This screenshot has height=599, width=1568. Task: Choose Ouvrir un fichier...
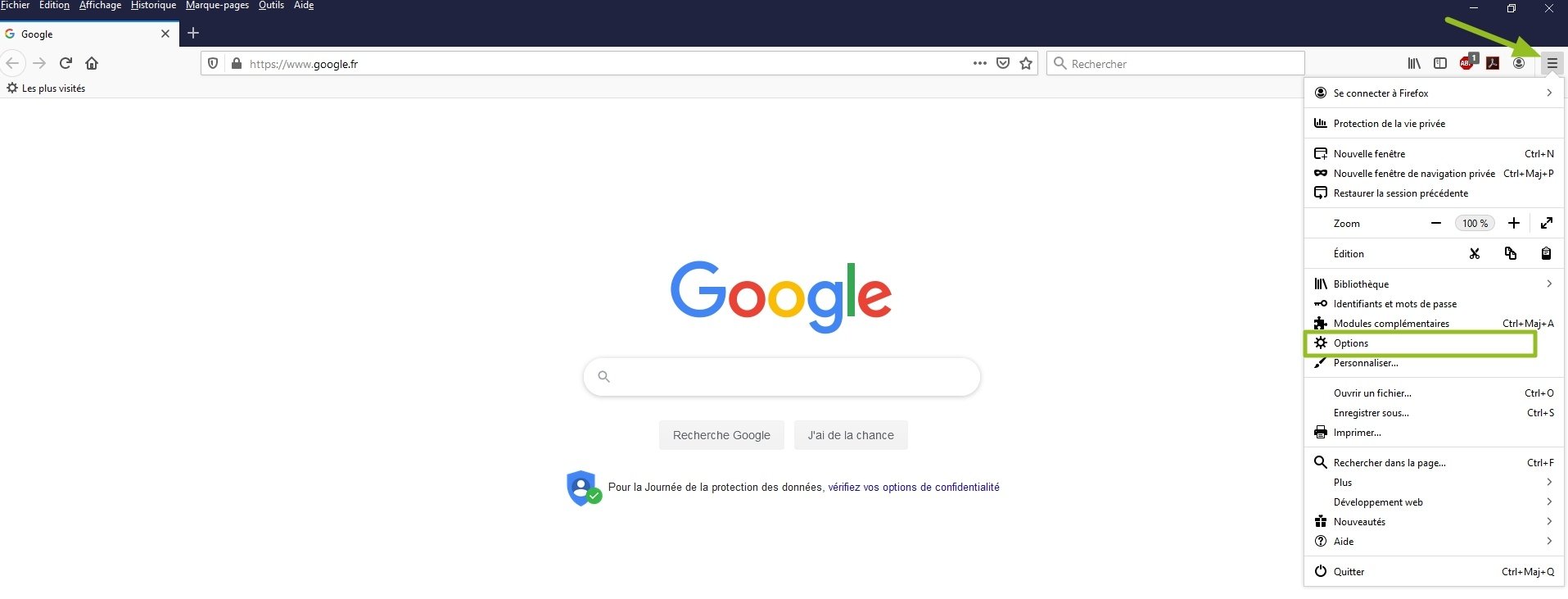click(x=1434, y=393)
